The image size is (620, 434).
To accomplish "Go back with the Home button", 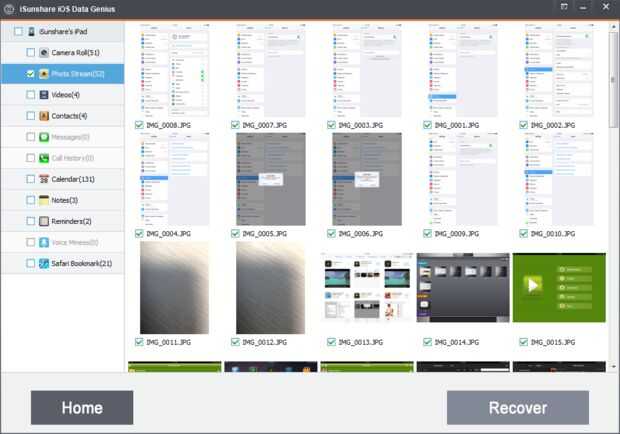I will [x=82, y=408].
